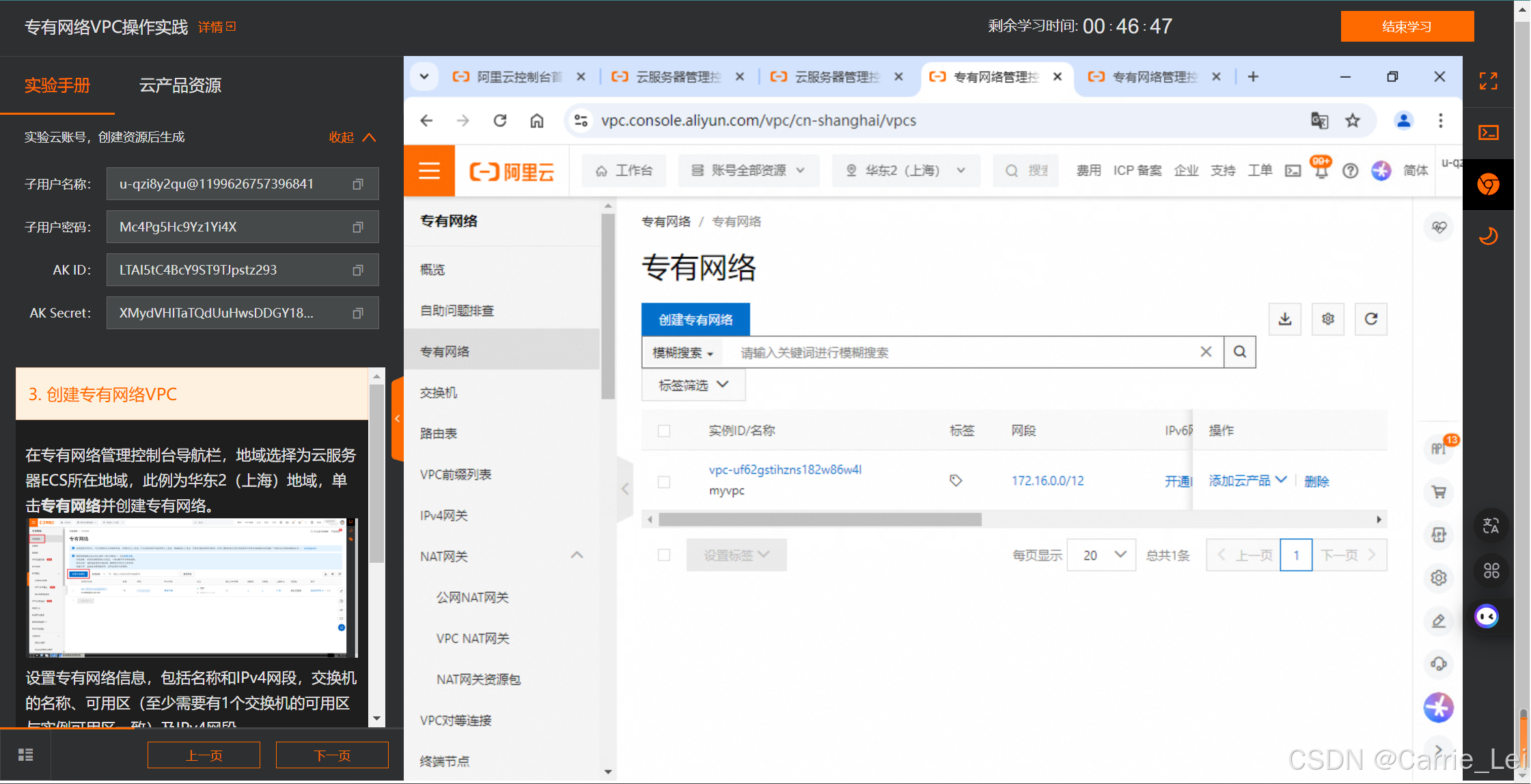The width and height of the screenshot is (1531, 784).
Task: Bookmark this page with the star icon
Action: [1352, 121]
